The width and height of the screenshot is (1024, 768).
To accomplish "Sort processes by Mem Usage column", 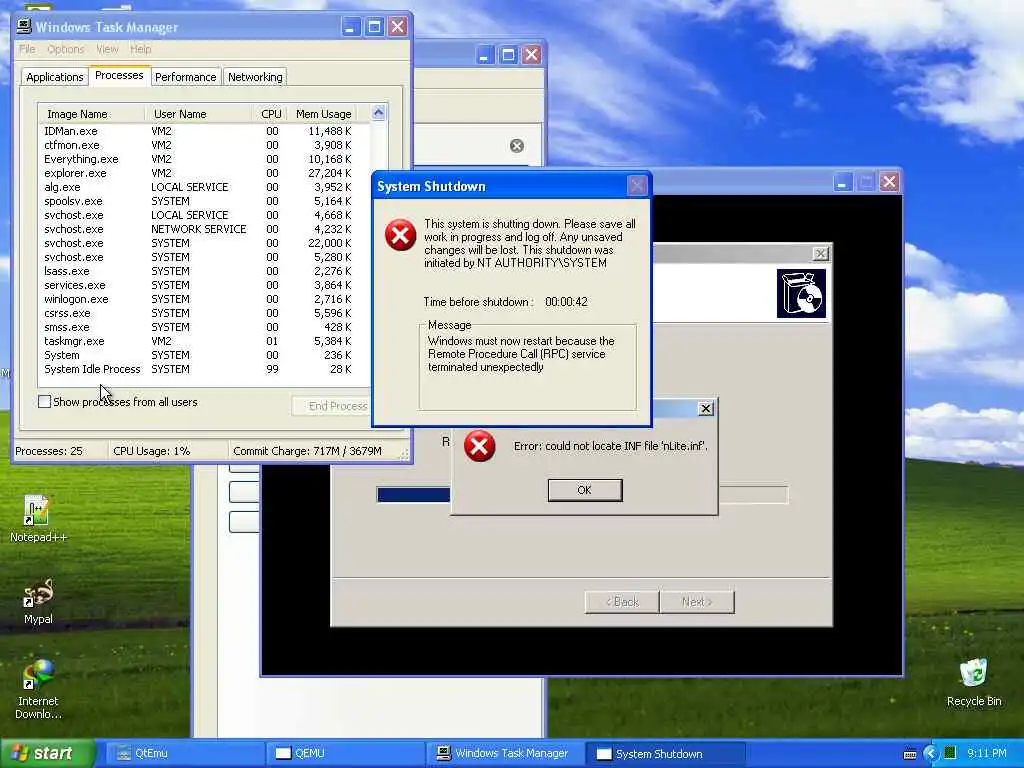I will coord(323,114).
